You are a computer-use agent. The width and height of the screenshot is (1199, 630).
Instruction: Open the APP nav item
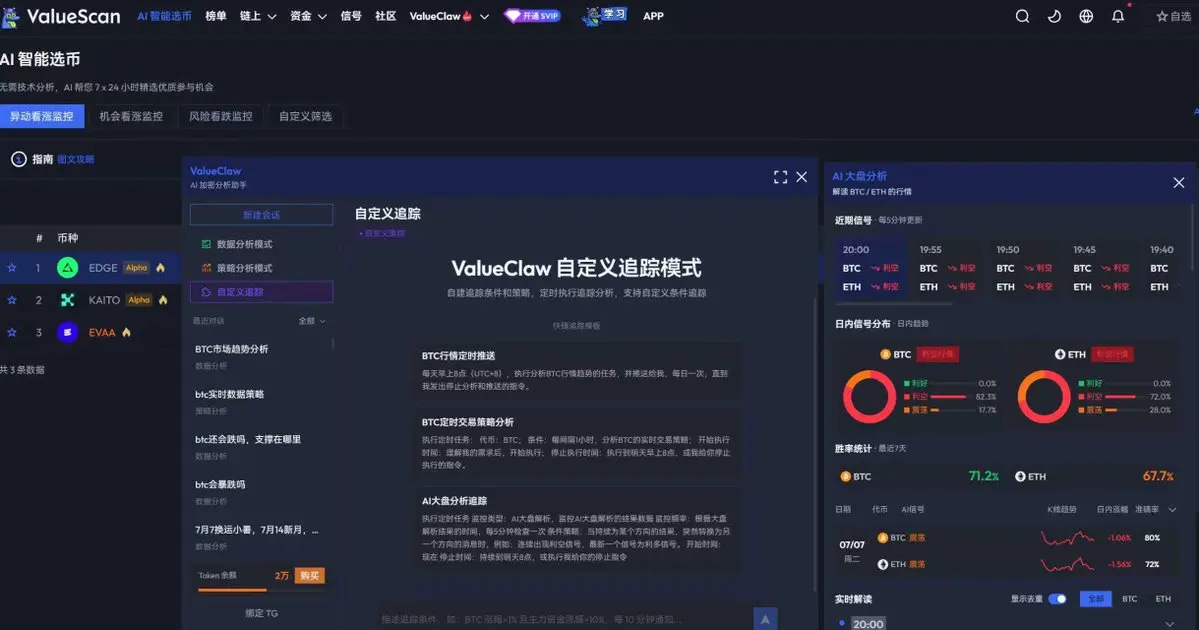pyautogui.click(x=653, y=16)
